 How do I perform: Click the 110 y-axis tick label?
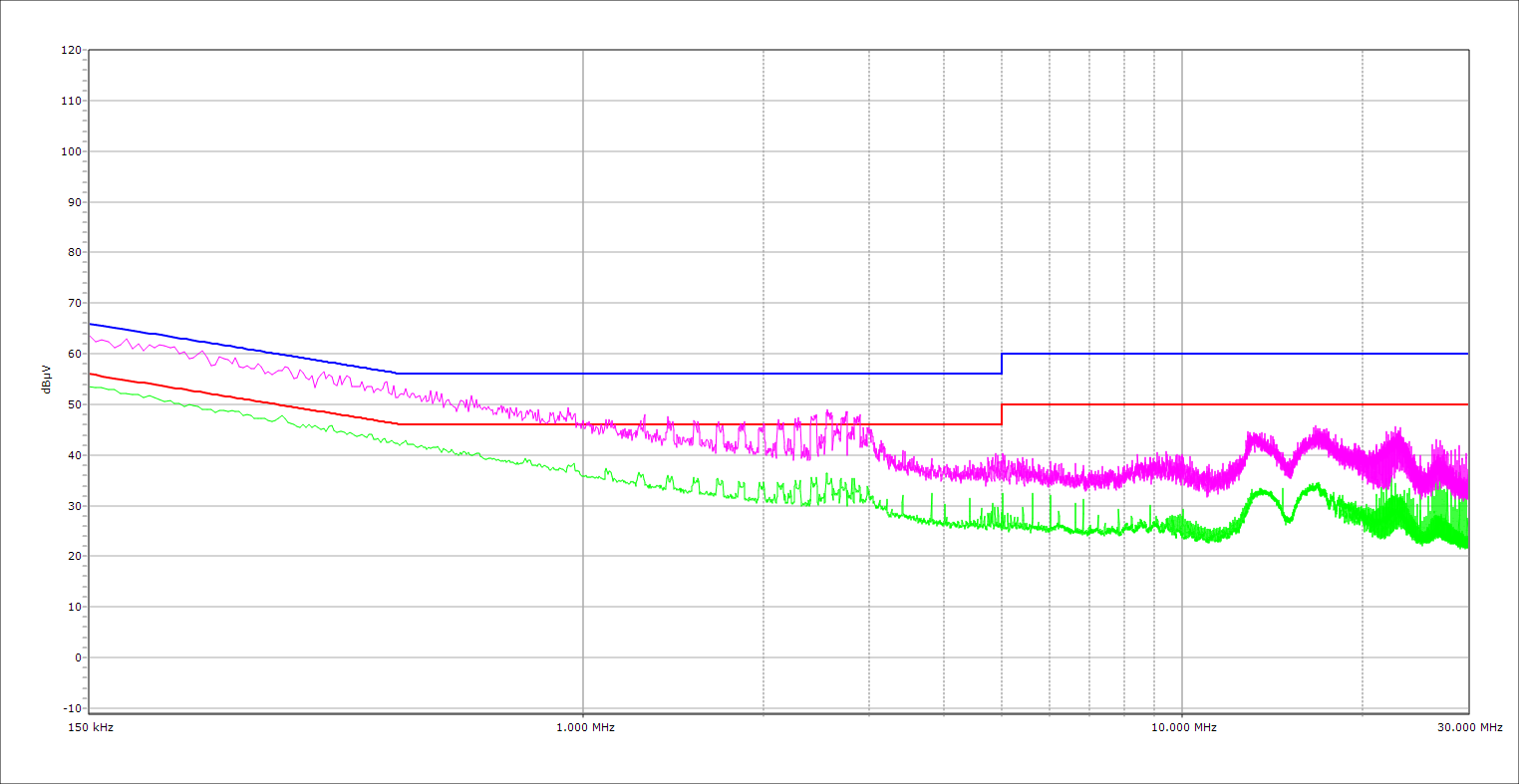(71, 101)
